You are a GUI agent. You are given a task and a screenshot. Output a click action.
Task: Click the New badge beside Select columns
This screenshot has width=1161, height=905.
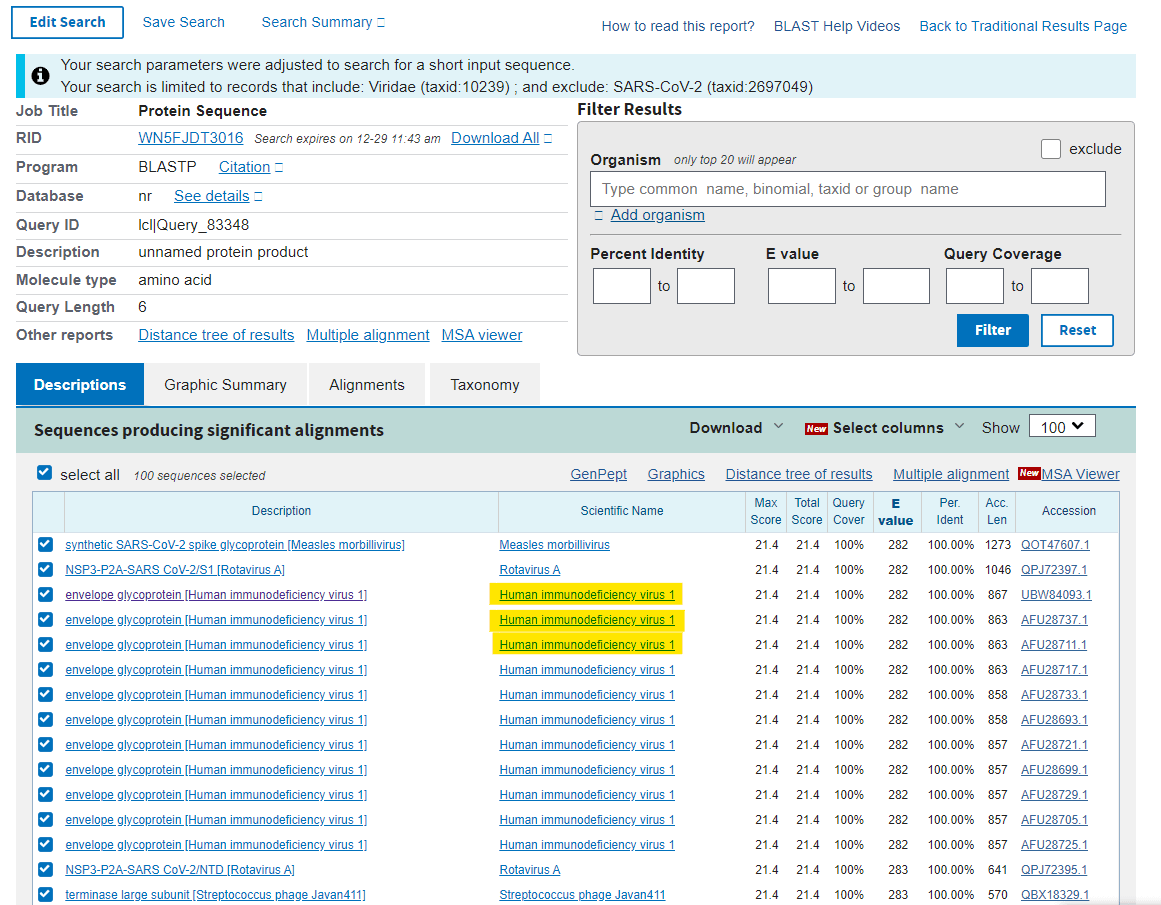(816, 429)
